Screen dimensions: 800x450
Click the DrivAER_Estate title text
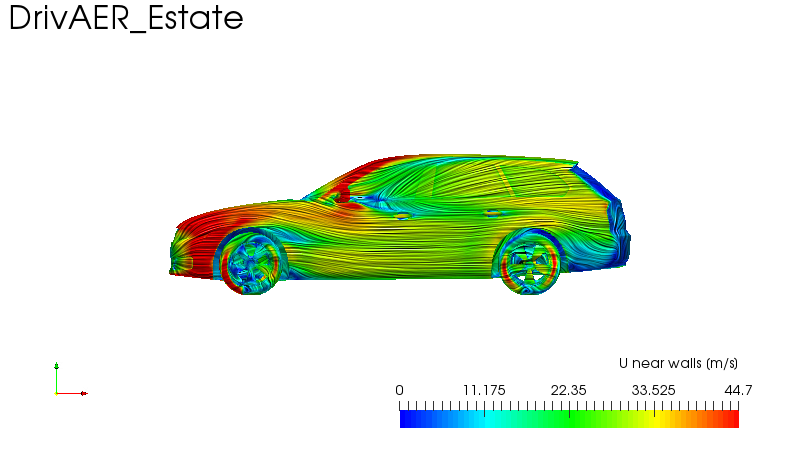point(126,18)
